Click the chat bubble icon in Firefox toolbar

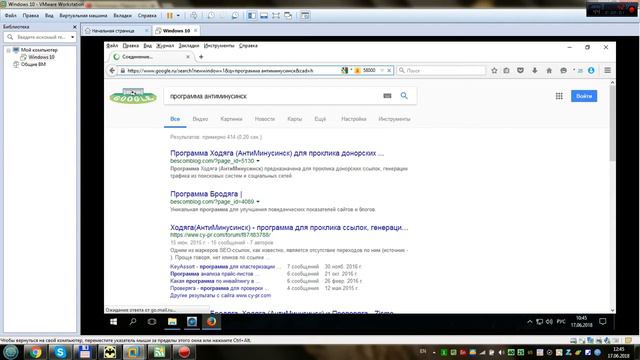coord(563,71)
